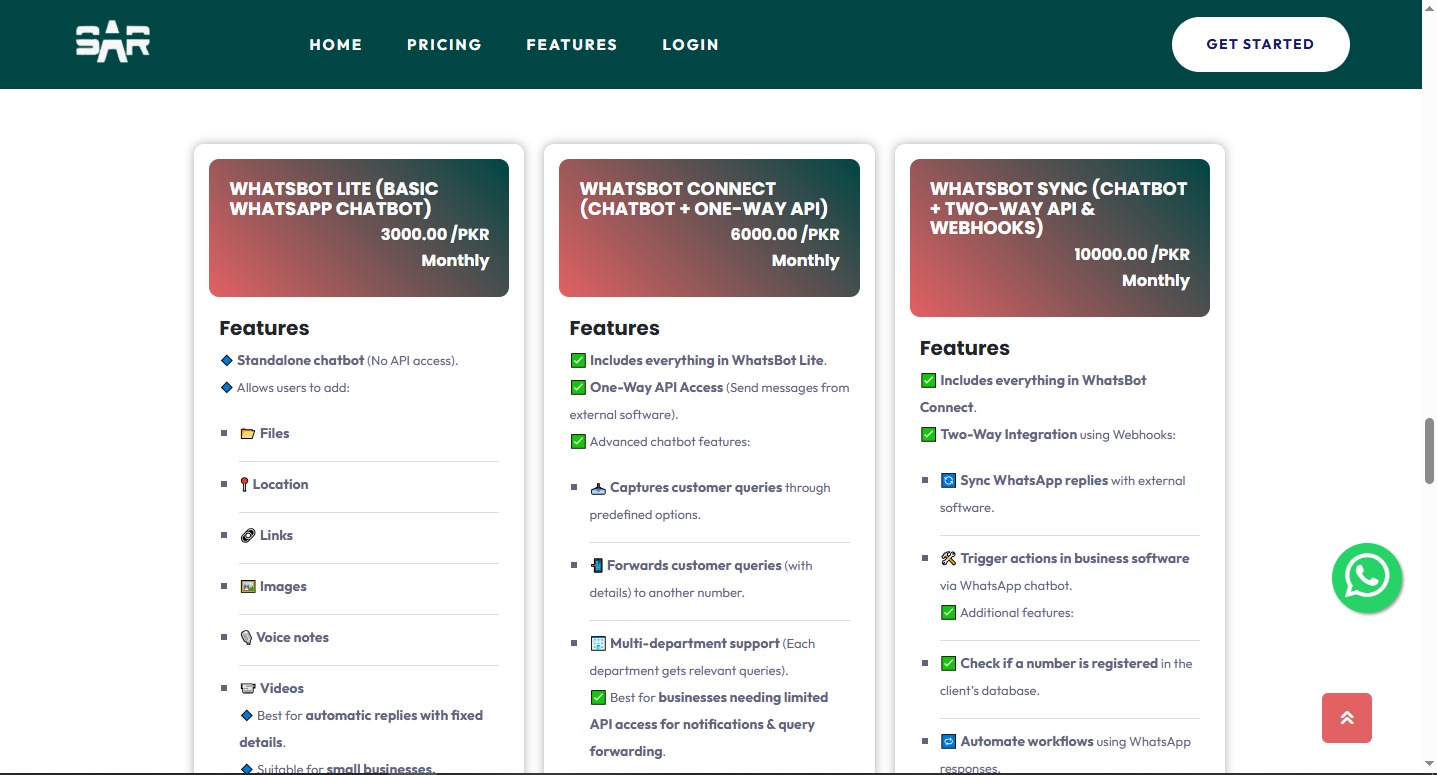Click the microphone icon beside Voice notes

point(246,637)
